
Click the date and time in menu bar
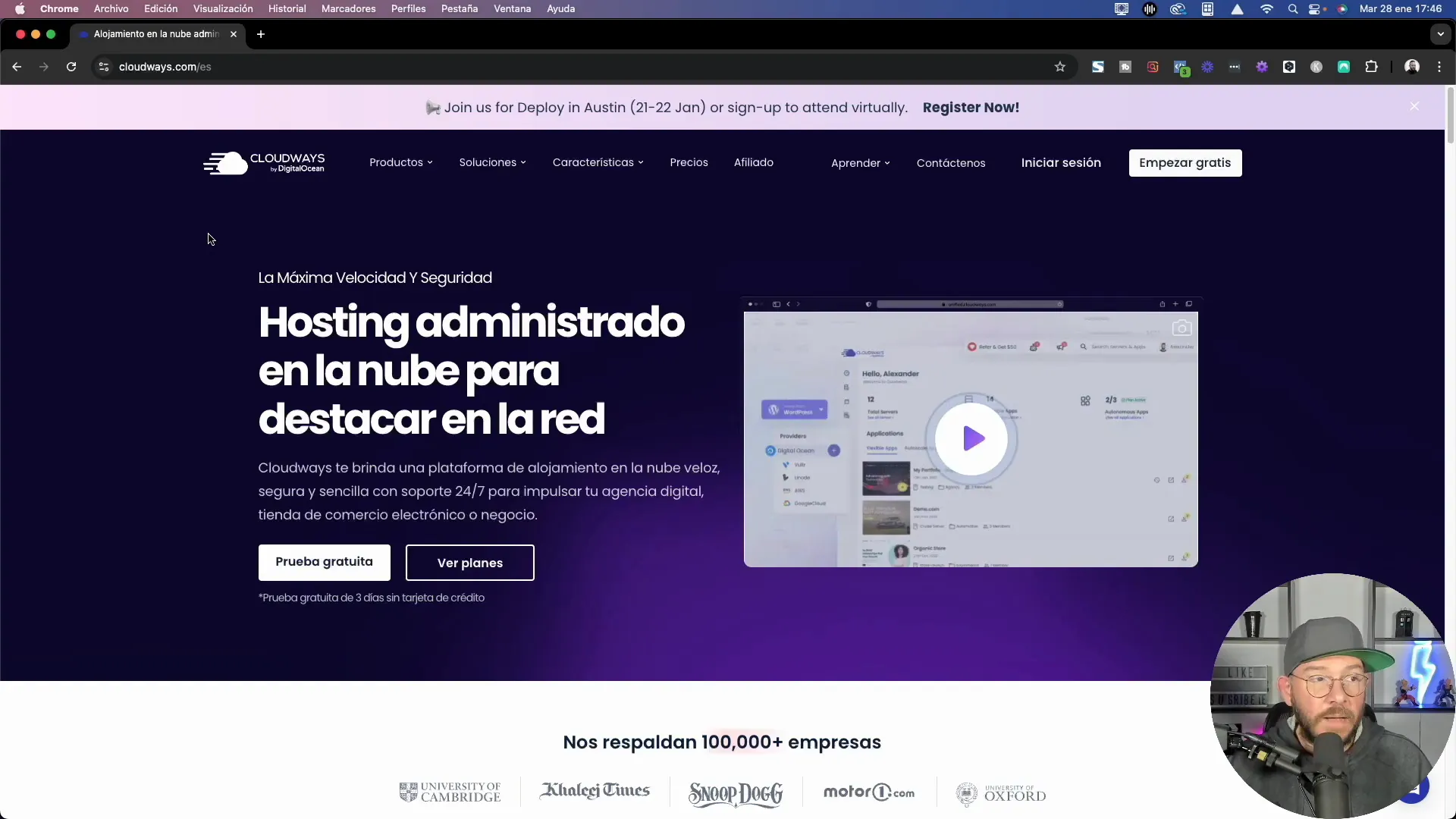[x=1401, y=9]
